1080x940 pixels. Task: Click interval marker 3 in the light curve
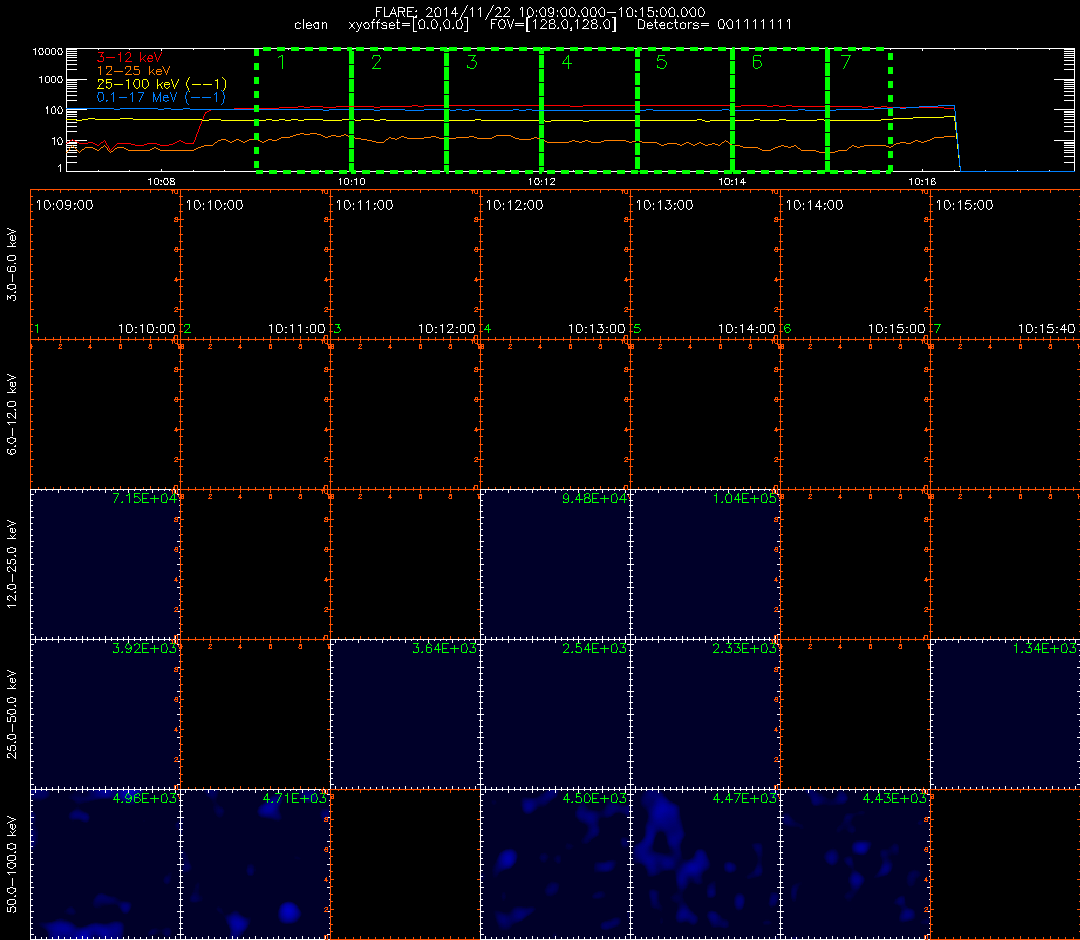click(x=472, y=62)
